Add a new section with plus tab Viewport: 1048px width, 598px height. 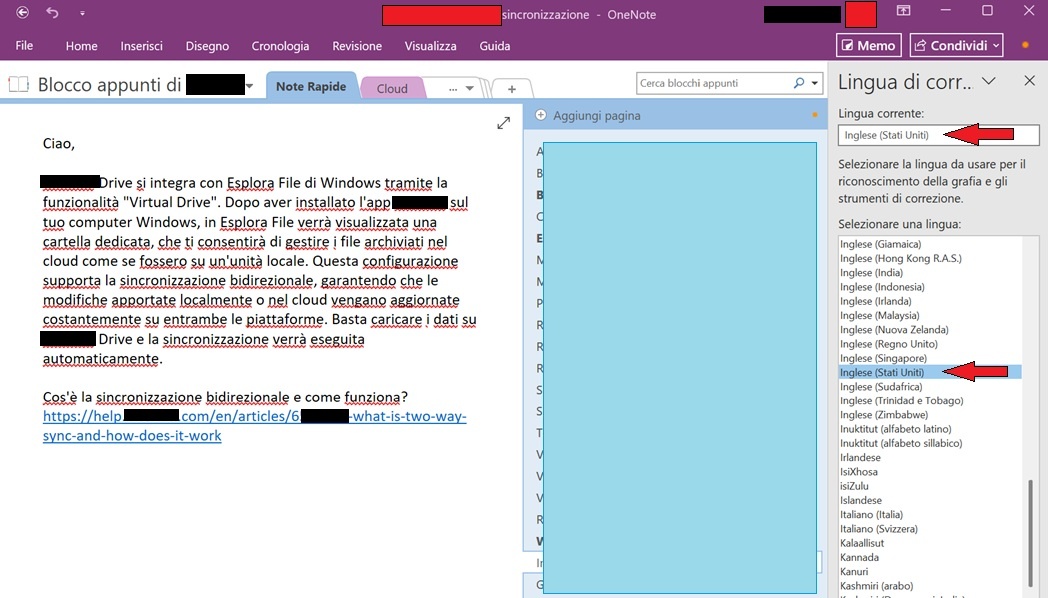(x=511, y=89)
